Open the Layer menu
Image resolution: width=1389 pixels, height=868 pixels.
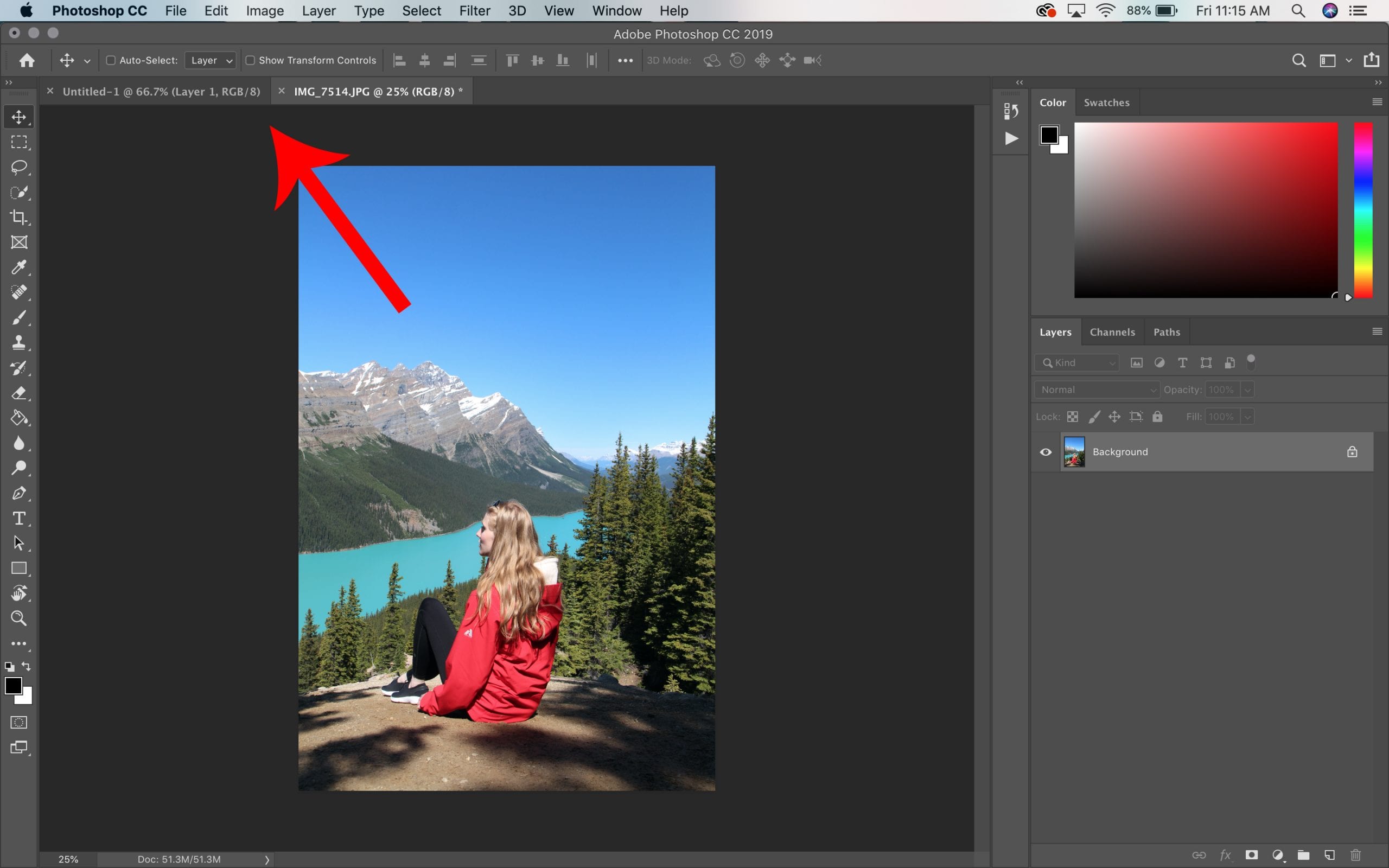coord(318,11)
